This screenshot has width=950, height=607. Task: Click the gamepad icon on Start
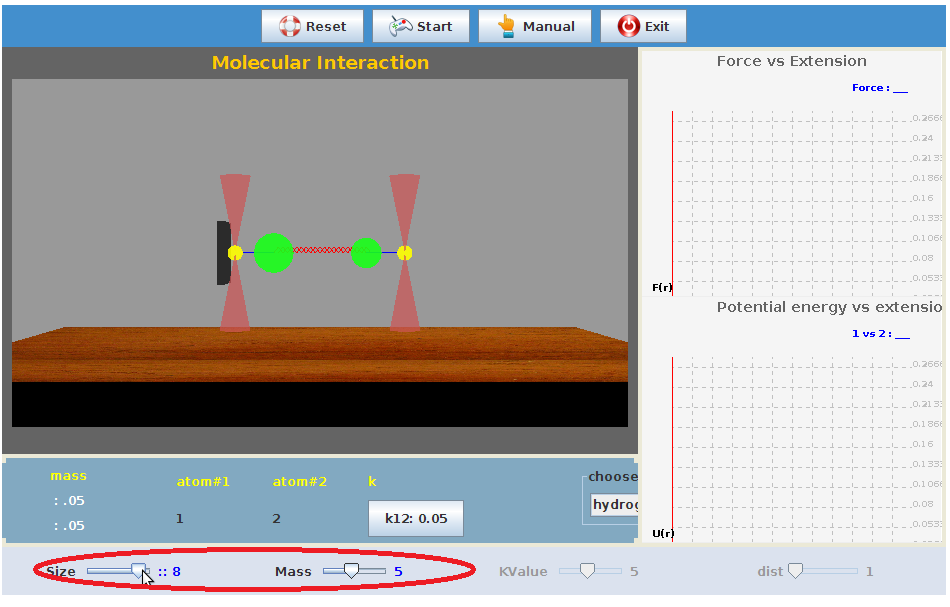pos(400,27)
